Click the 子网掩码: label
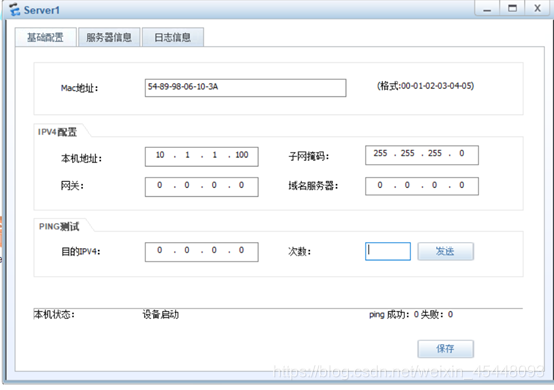Screen dimensions: 554x390 click(x=309, y=156)
